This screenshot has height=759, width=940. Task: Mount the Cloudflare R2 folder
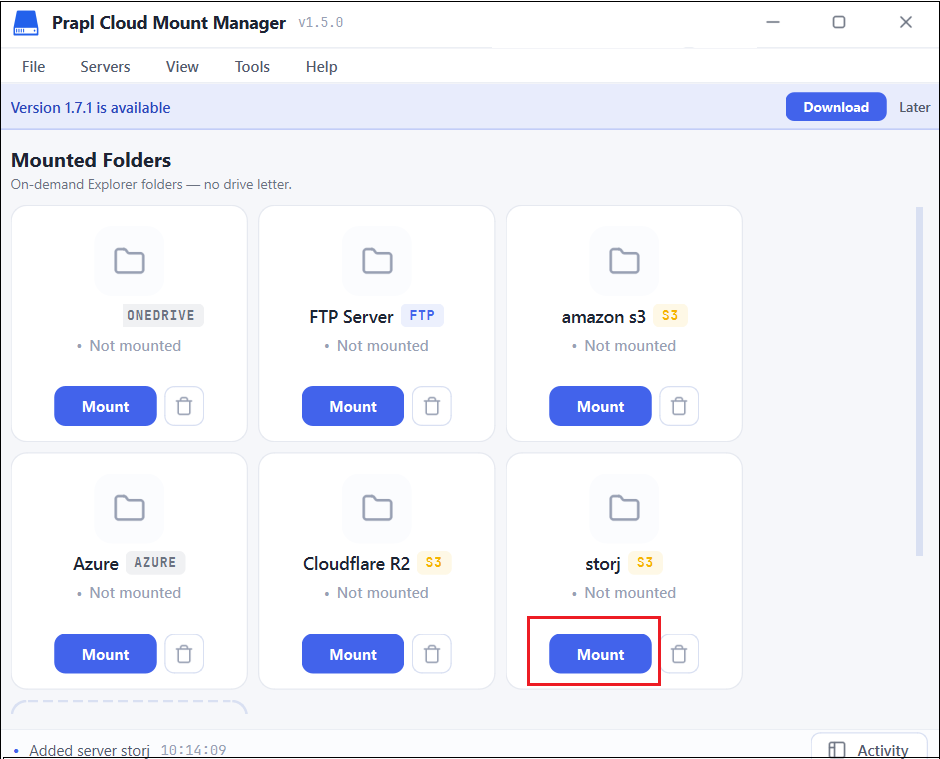click(353, 653)
